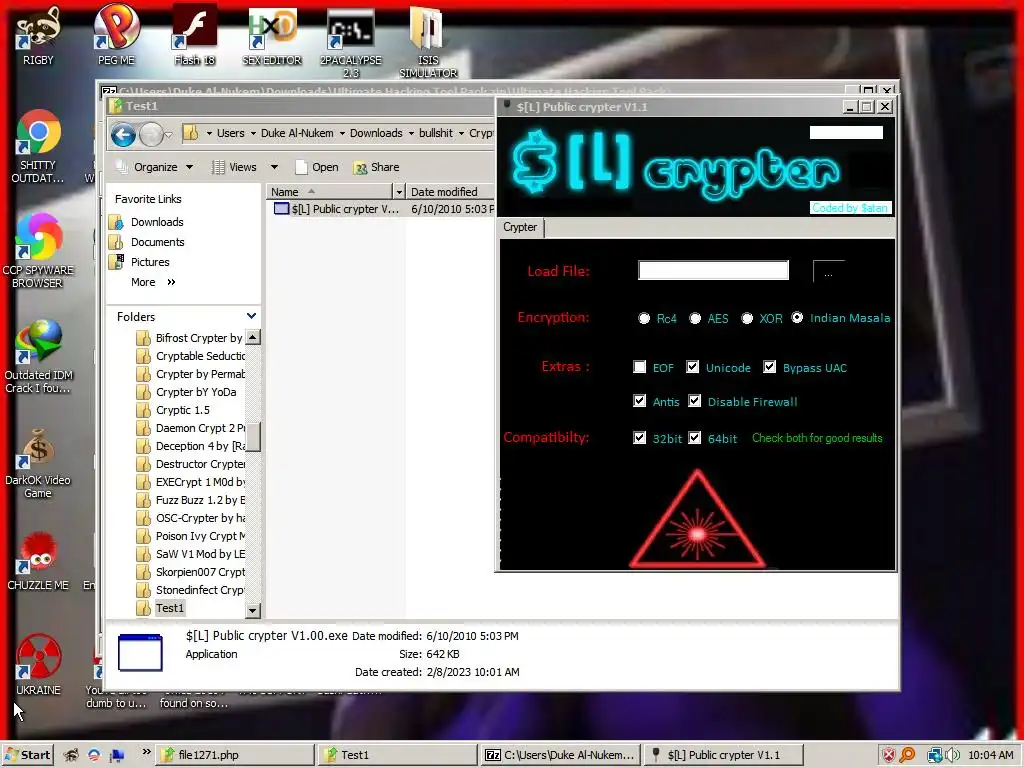The height and width of the screenshot is (768, 1024).
Task: Open Name column filter dropdown
Action: pos(399,192)
